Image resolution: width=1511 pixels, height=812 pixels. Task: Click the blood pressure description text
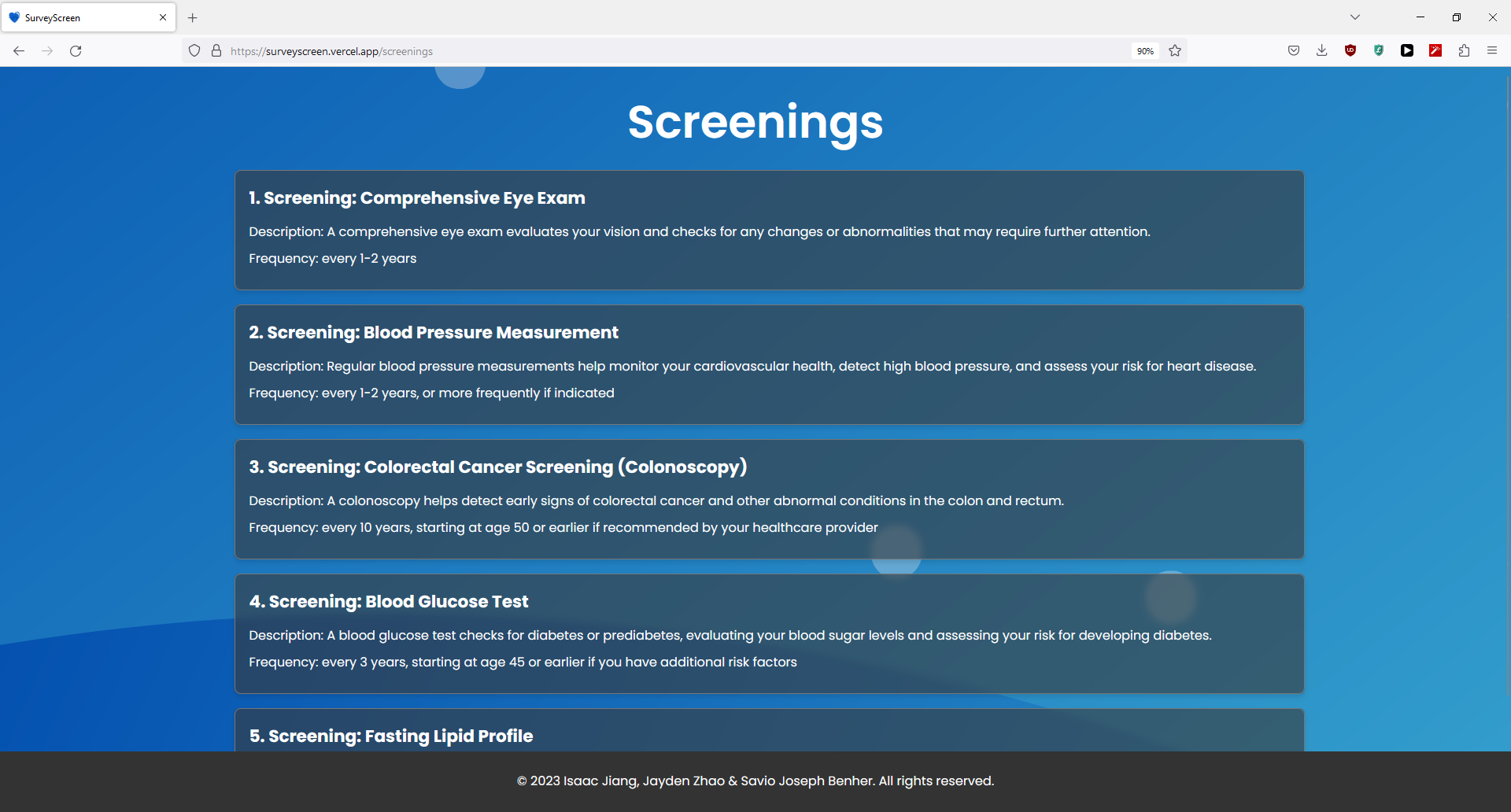[752, 367]
